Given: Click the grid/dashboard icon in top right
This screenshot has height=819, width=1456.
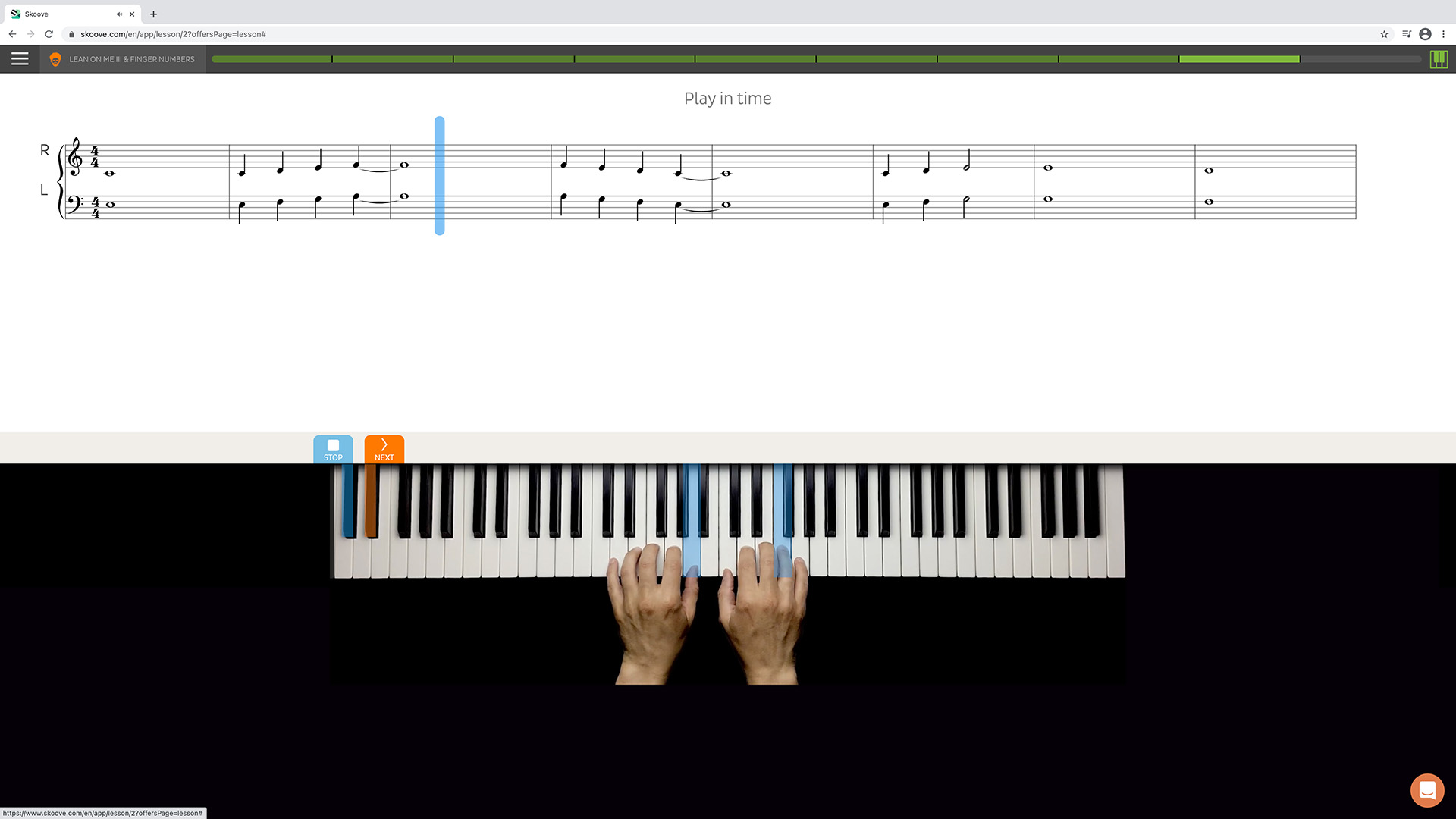Looking at the screenshot, I should pos(1440,59).
